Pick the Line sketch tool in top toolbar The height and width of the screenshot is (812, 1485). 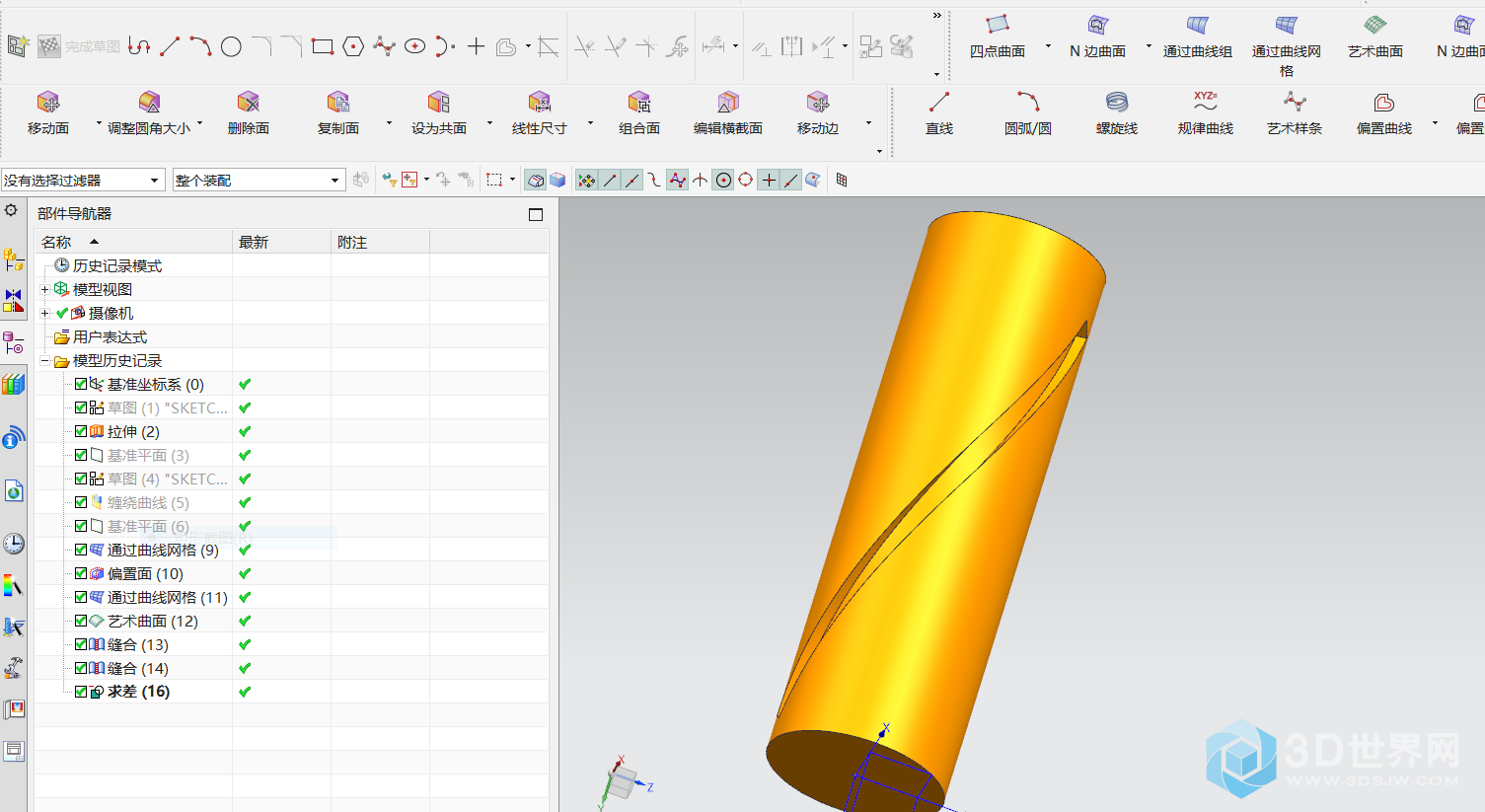[170, 46]
